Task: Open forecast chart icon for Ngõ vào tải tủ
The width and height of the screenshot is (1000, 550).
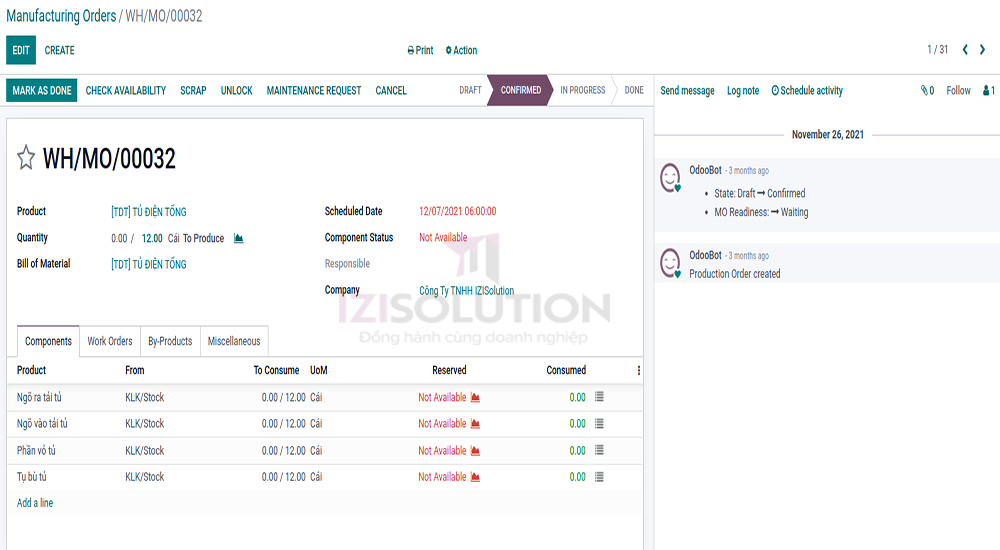Action: click(475, 424)
